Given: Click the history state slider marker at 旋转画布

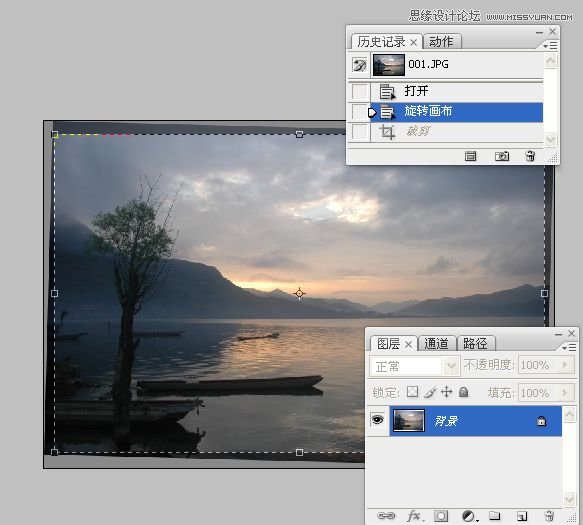Looking at the screenshot, I should [372, 112].
